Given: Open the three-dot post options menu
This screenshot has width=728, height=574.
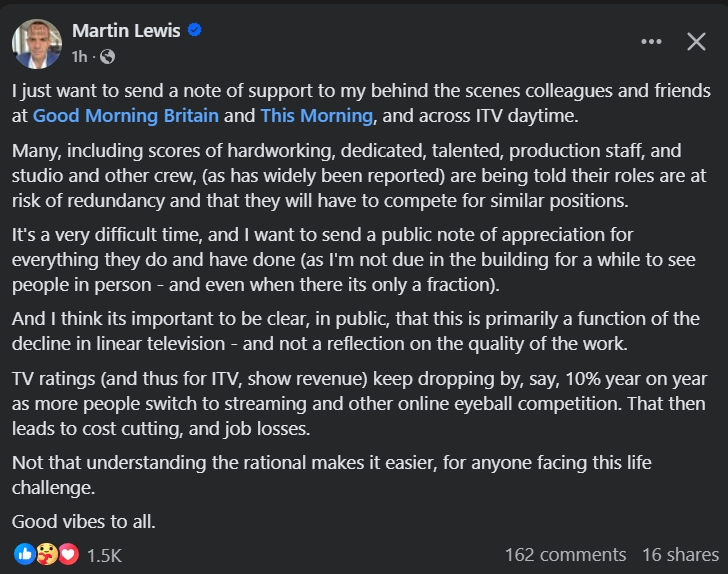Looking at the screenshot, I should click(651, 41).
